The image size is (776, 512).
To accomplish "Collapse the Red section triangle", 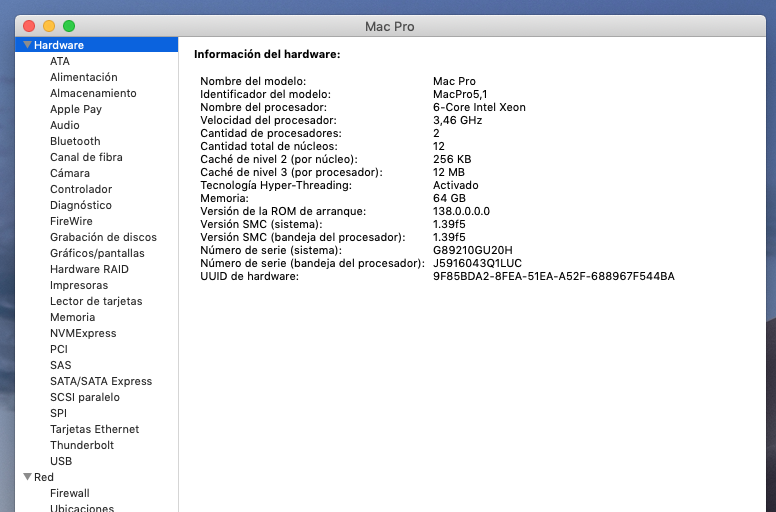I will point(28,477).
